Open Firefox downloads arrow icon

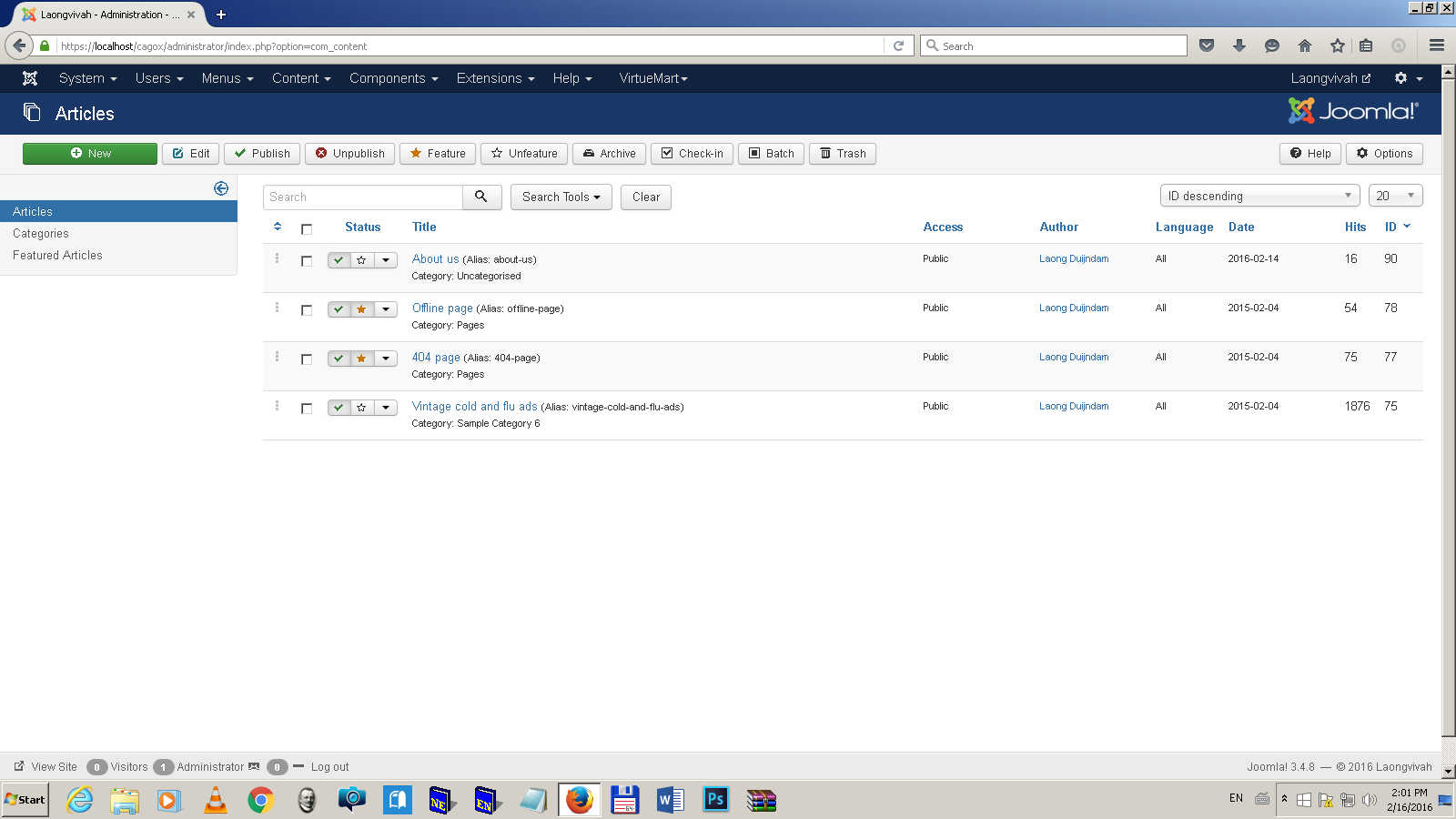tap(1239, 45)
